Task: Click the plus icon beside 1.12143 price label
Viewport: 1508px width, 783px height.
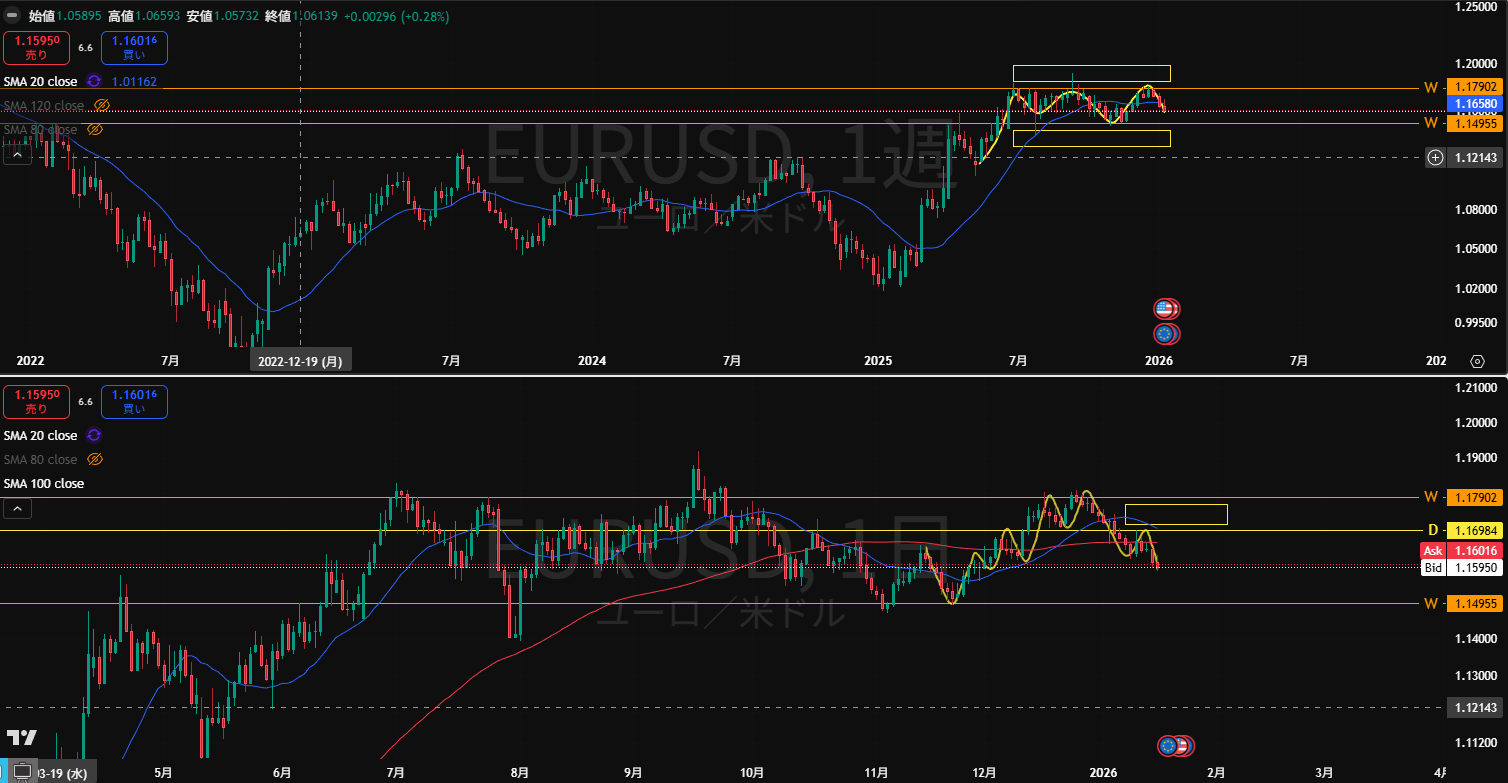Action: pyautogui.click(x=1435, y=157)
